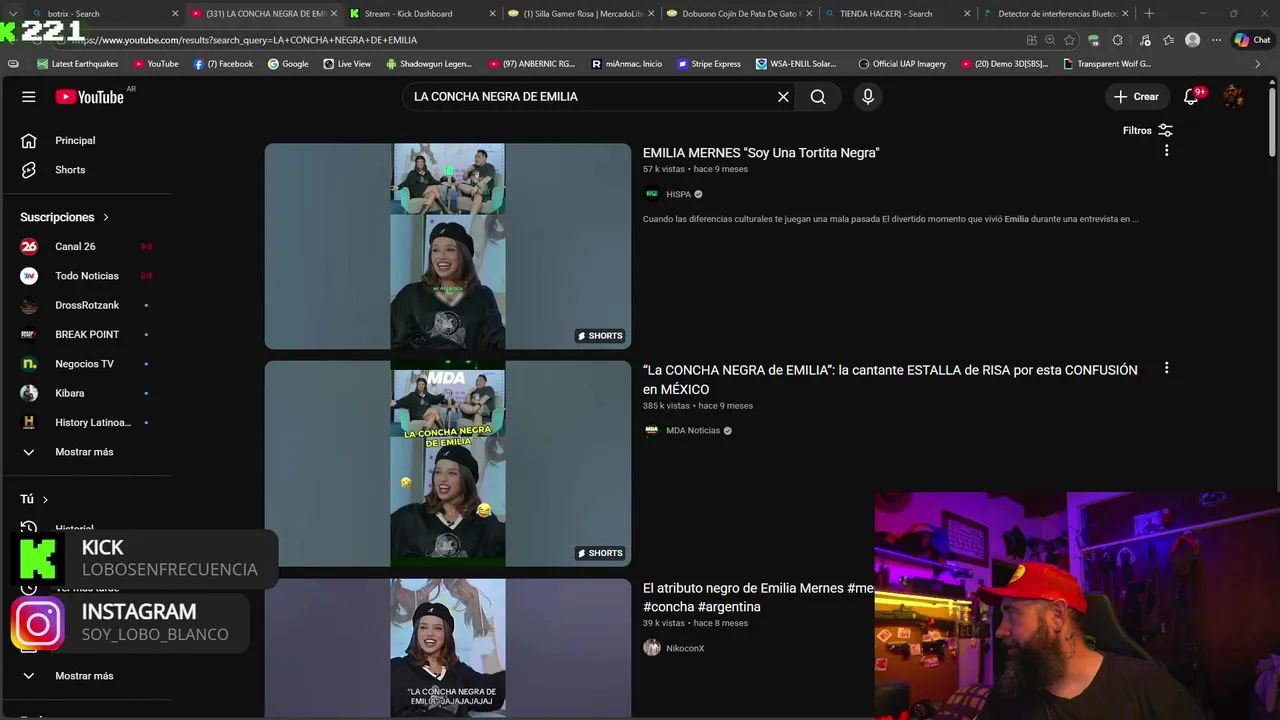Close the botrix - Search tab
Screen dimensions: 1280x720
coord(175,14)
